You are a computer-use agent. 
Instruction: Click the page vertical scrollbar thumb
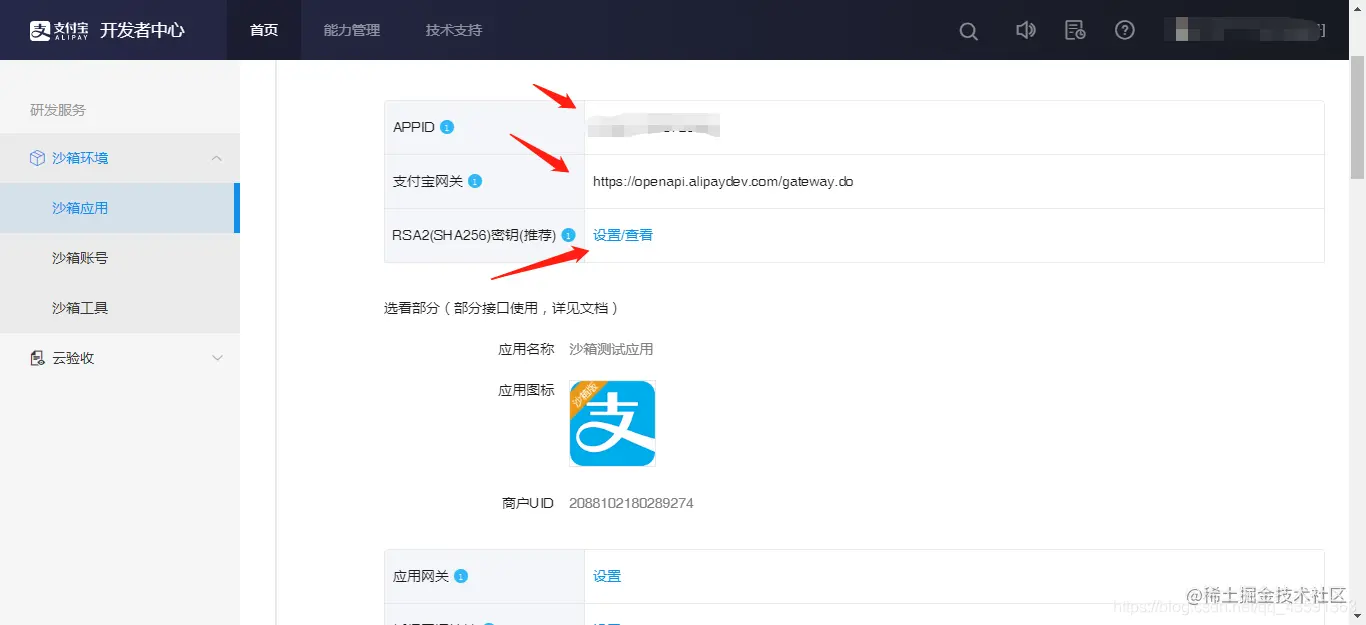point(1357,115)
